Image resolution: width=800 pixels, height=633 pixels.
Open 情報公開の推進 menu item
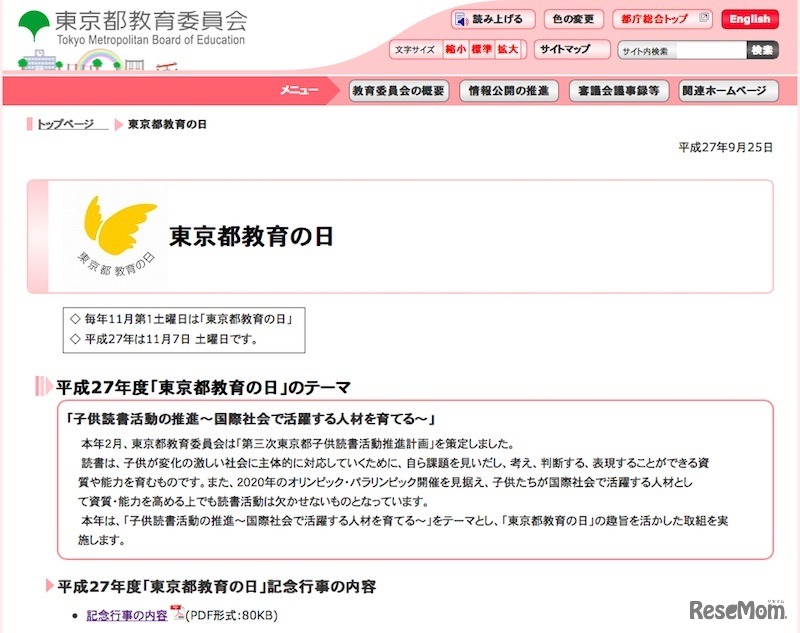509,91
